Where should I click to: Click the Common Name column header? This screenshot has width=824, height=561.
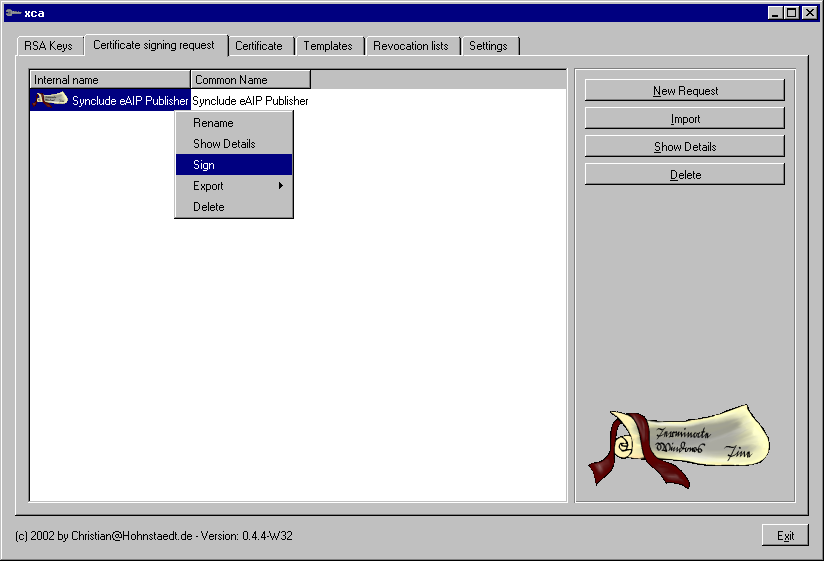pos(250,79)
